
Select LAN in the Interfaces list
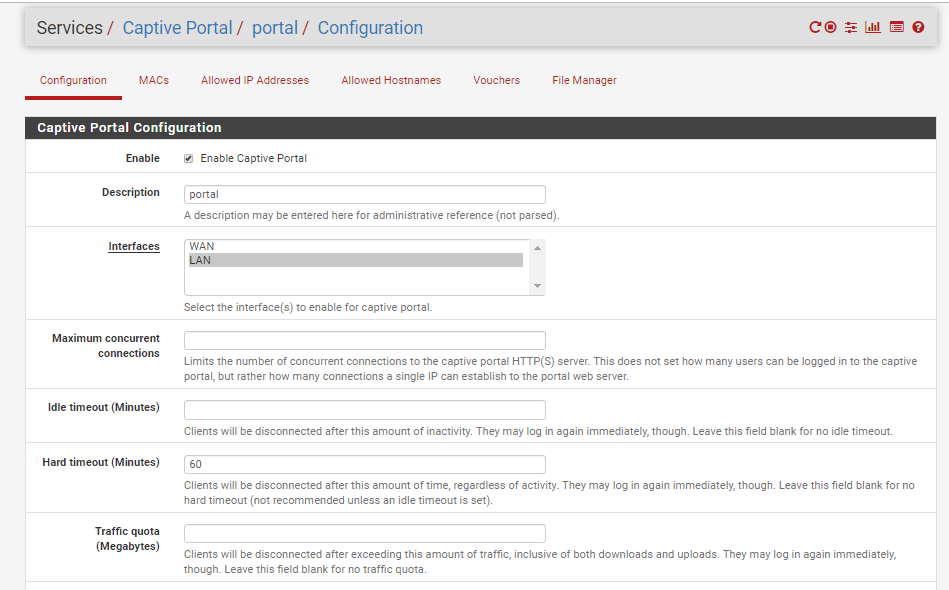pyautogui.click(x=356, y=260)
